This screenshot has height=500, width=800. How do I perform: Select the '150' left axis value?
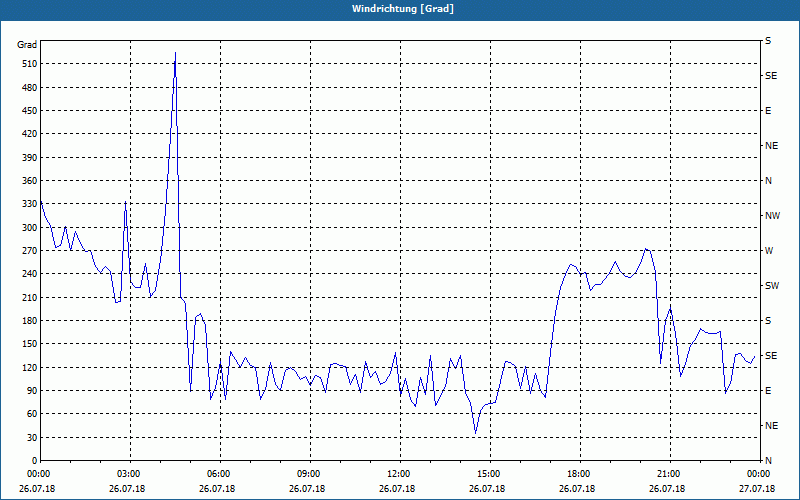point(30,344)
